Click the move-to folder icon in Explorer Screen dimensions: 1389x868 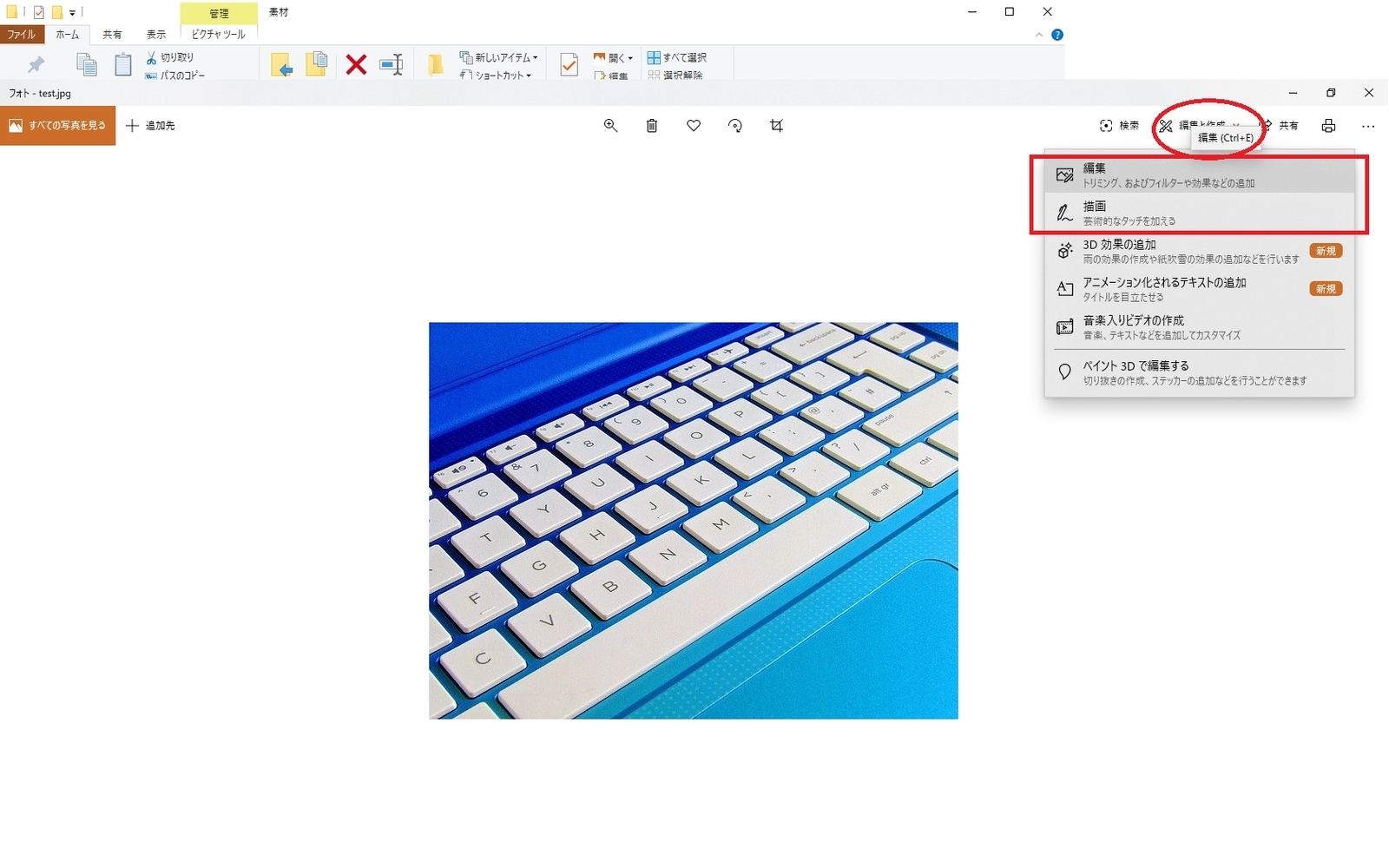point(281,64)
